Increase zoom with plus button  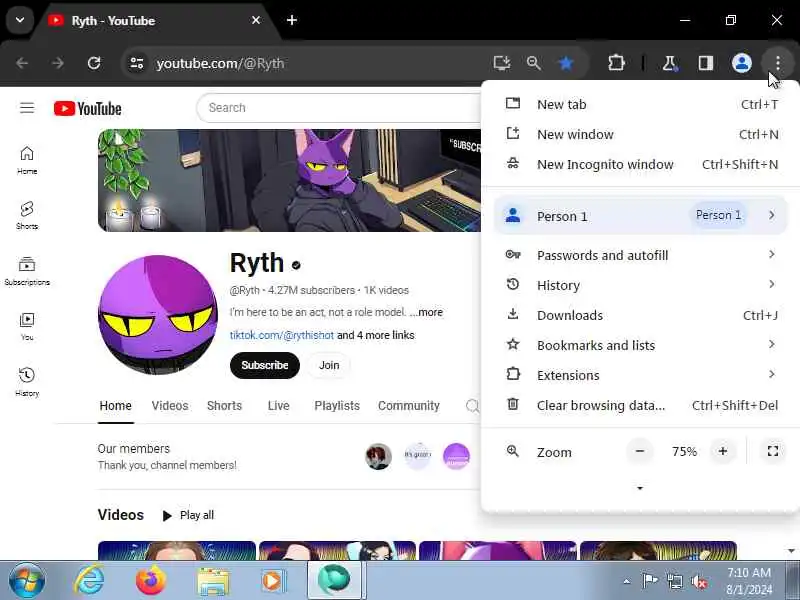click(722, 452)
